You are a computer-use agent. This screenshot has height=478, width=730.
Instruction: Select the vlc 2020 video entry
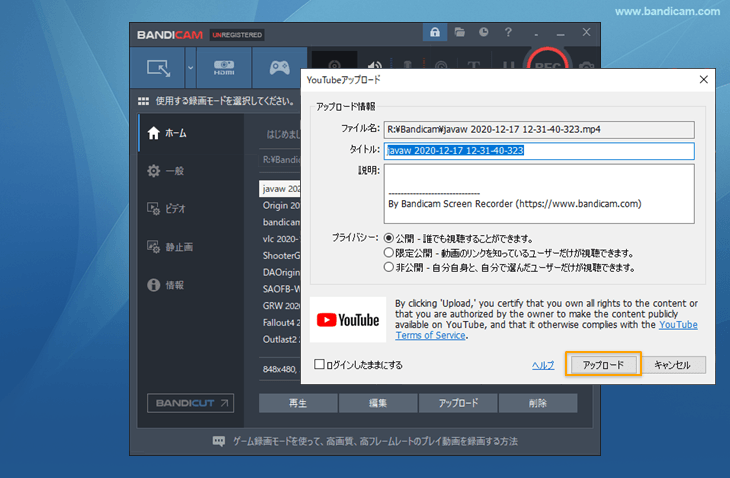[x=280, y=239]
